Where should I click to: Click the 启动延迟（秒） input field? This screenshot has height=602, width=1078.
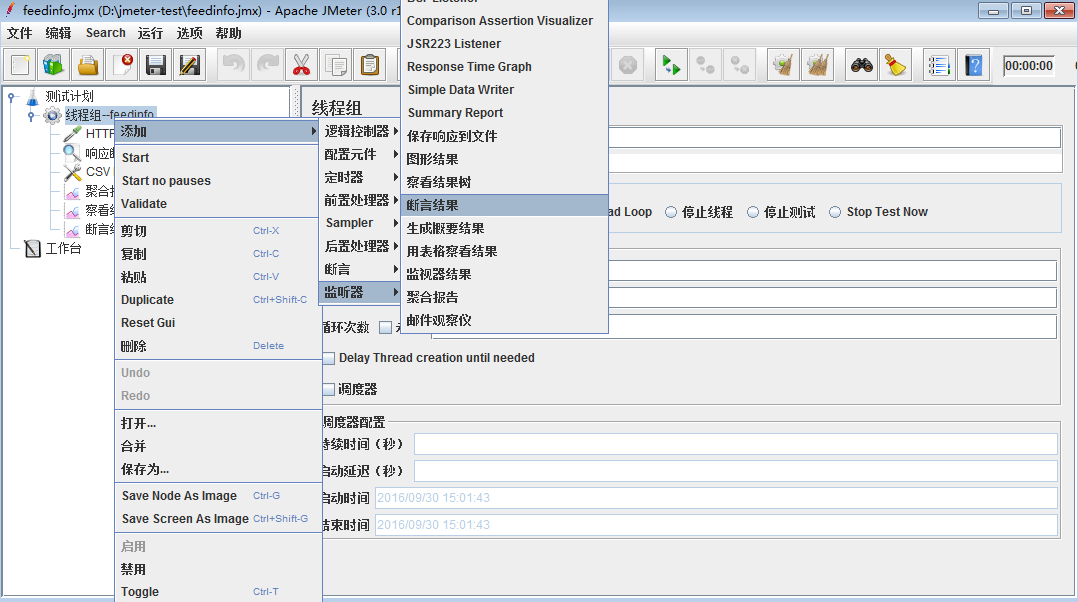pos(735,471)
